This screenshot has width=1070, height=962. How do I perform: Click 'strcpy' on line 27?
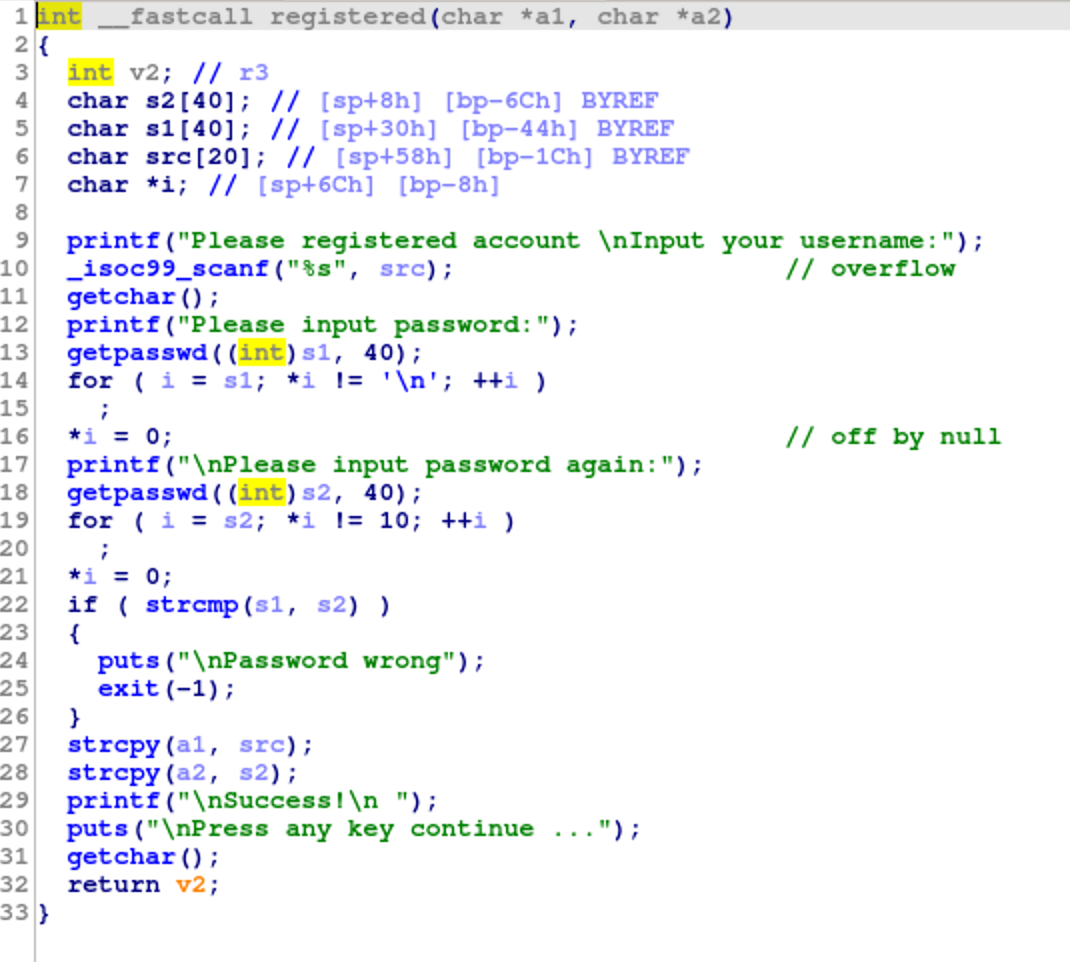pyautogui.click(x=113, y=744)
